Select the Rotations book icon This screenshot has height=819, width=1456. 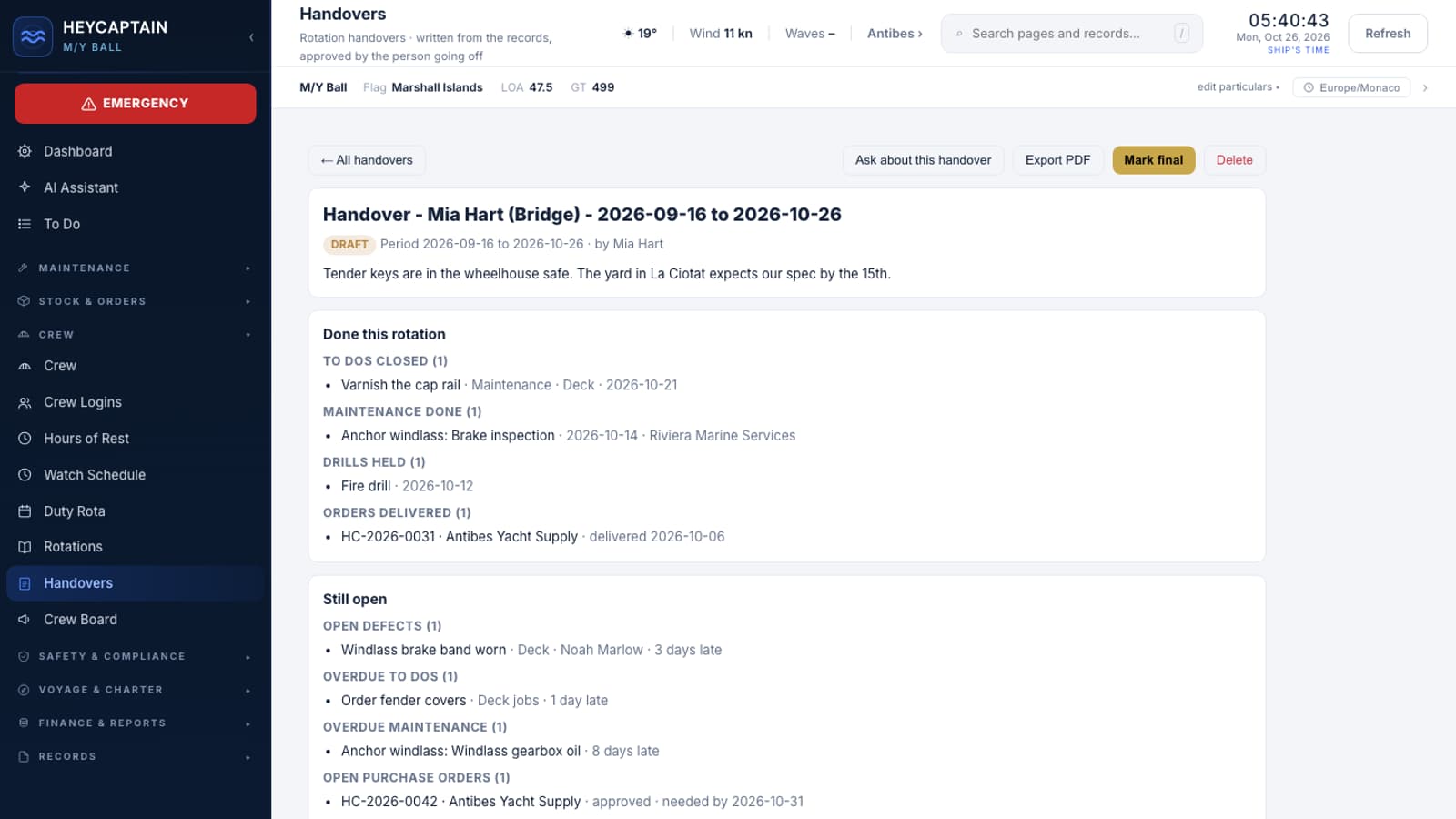[x=25, y=547]
